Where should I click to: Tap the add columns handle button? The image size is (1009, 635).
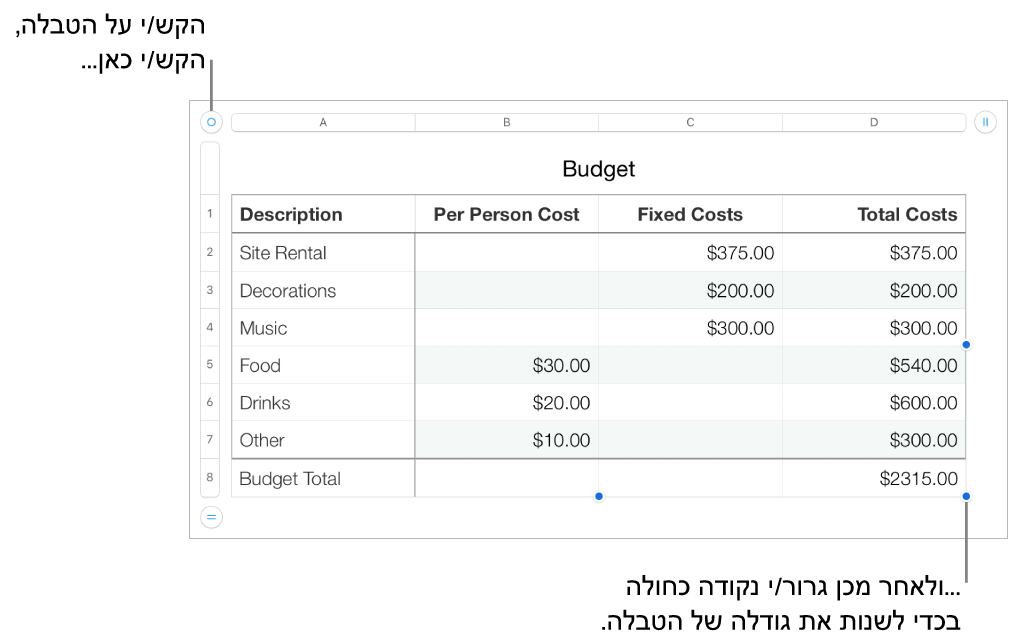(985, 122)
